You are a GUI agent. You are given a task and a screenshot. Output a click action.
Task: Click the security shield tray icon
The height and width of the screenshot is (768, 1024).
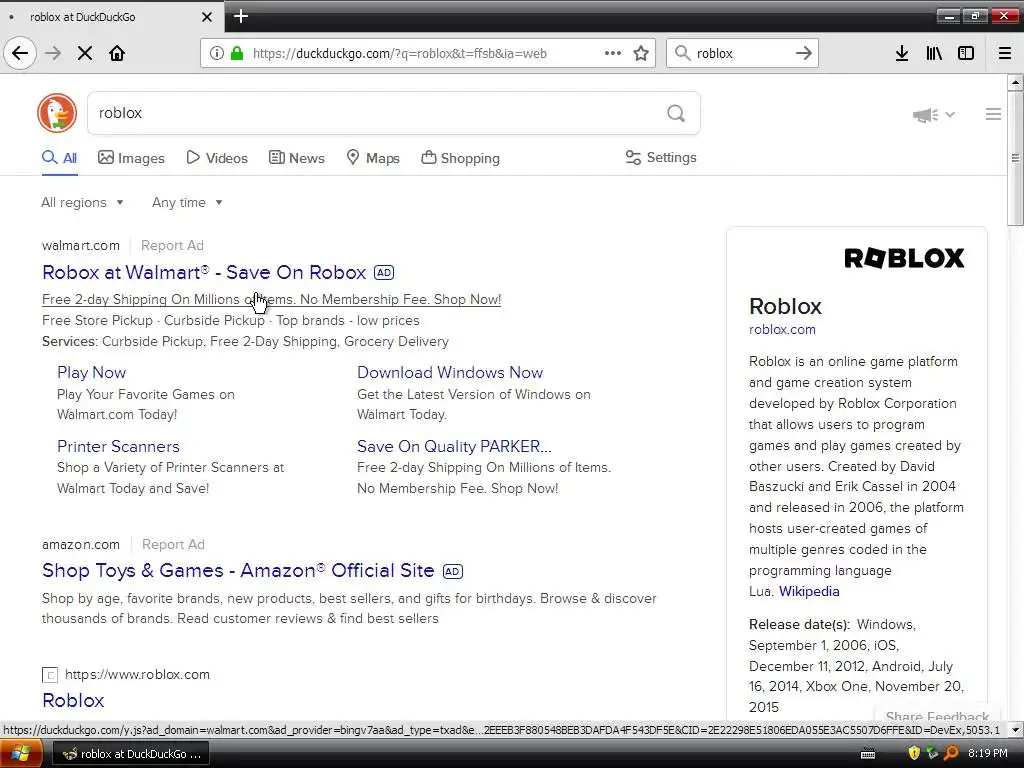914,753
